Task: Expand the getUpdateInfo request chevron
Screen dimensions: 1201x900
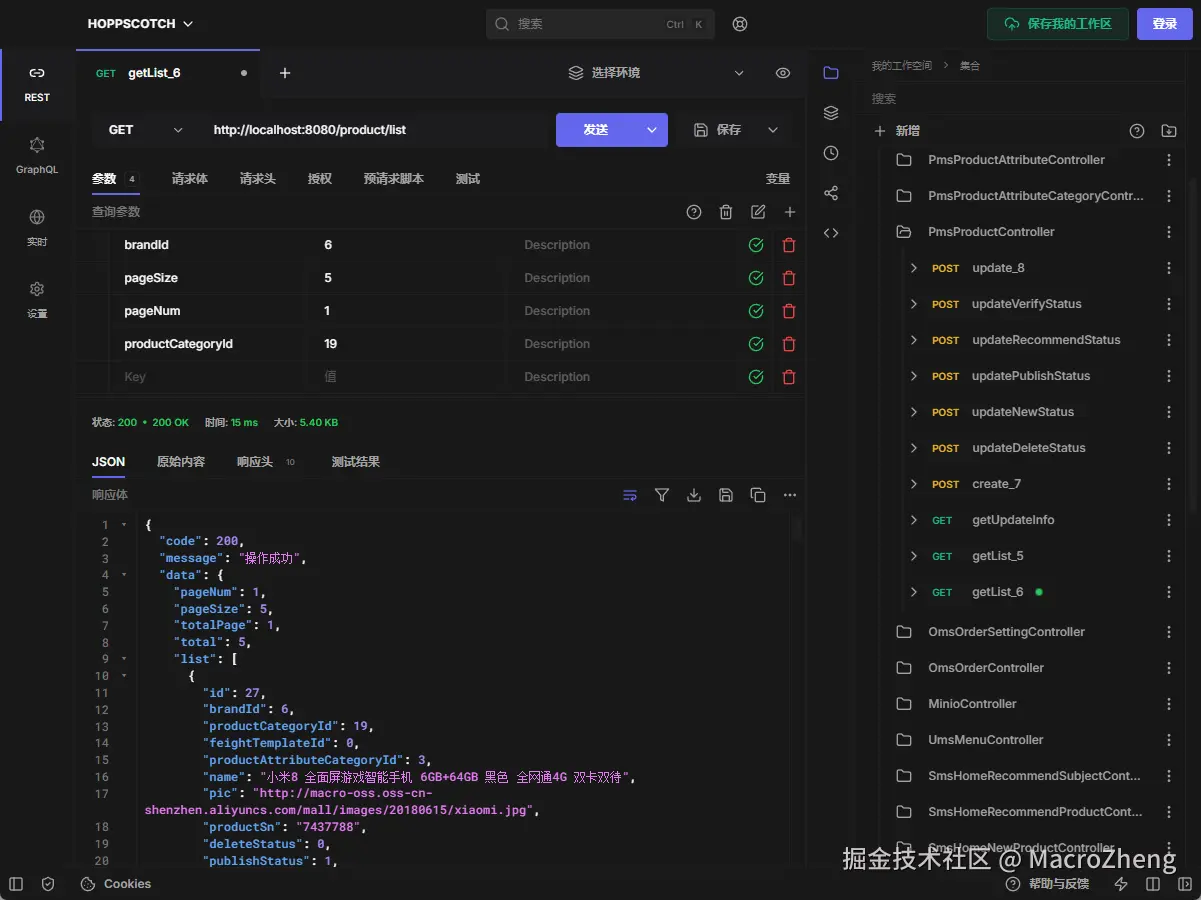Action: tap(914, 520)
